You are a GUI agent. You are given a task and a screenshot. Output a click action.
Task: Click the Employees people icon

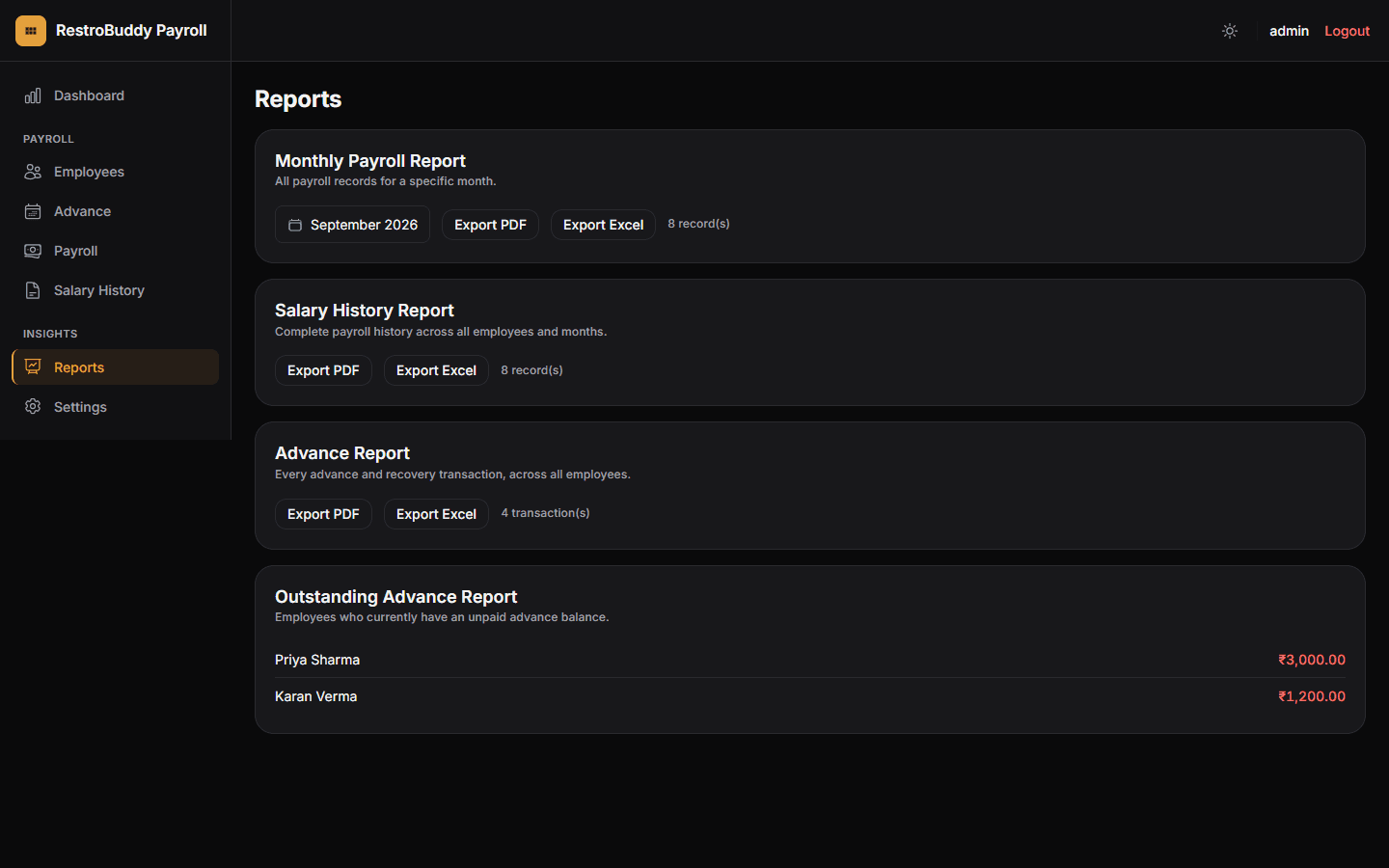point(33,172)
